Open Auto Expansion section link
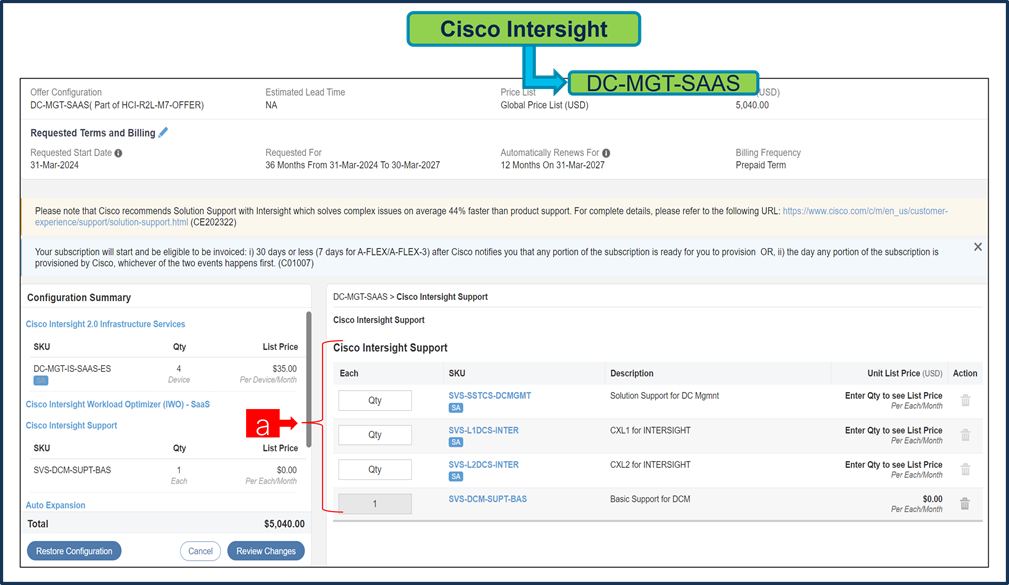This screenshot has width=1009, height=585. [55, 505]
